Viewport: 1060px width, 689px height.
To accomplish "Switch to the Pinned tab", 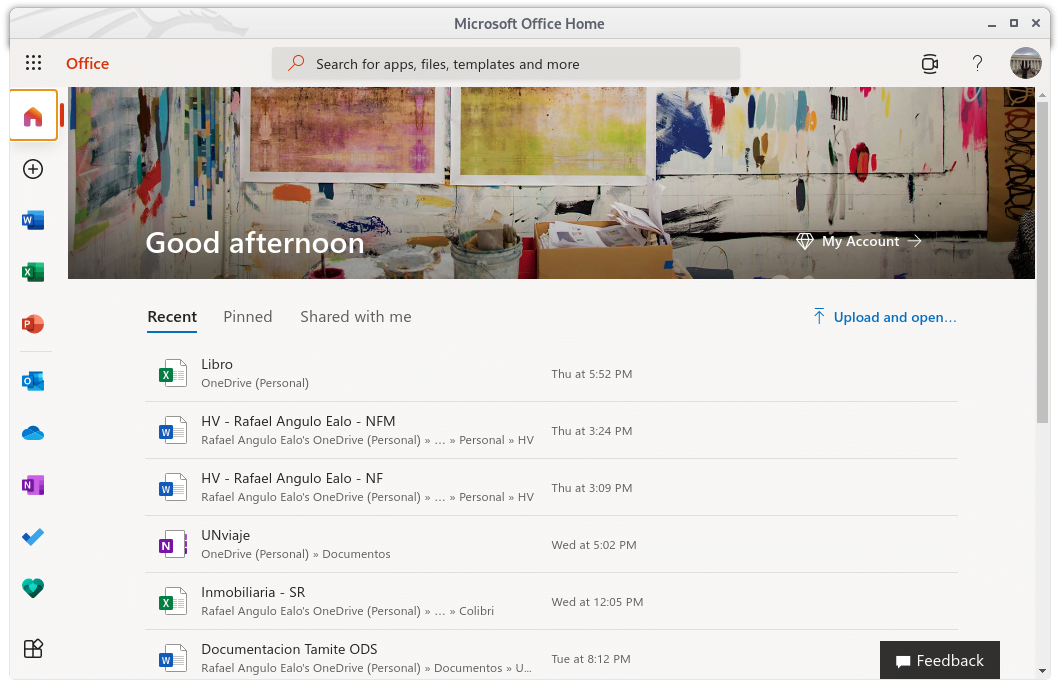I will 248,317.
